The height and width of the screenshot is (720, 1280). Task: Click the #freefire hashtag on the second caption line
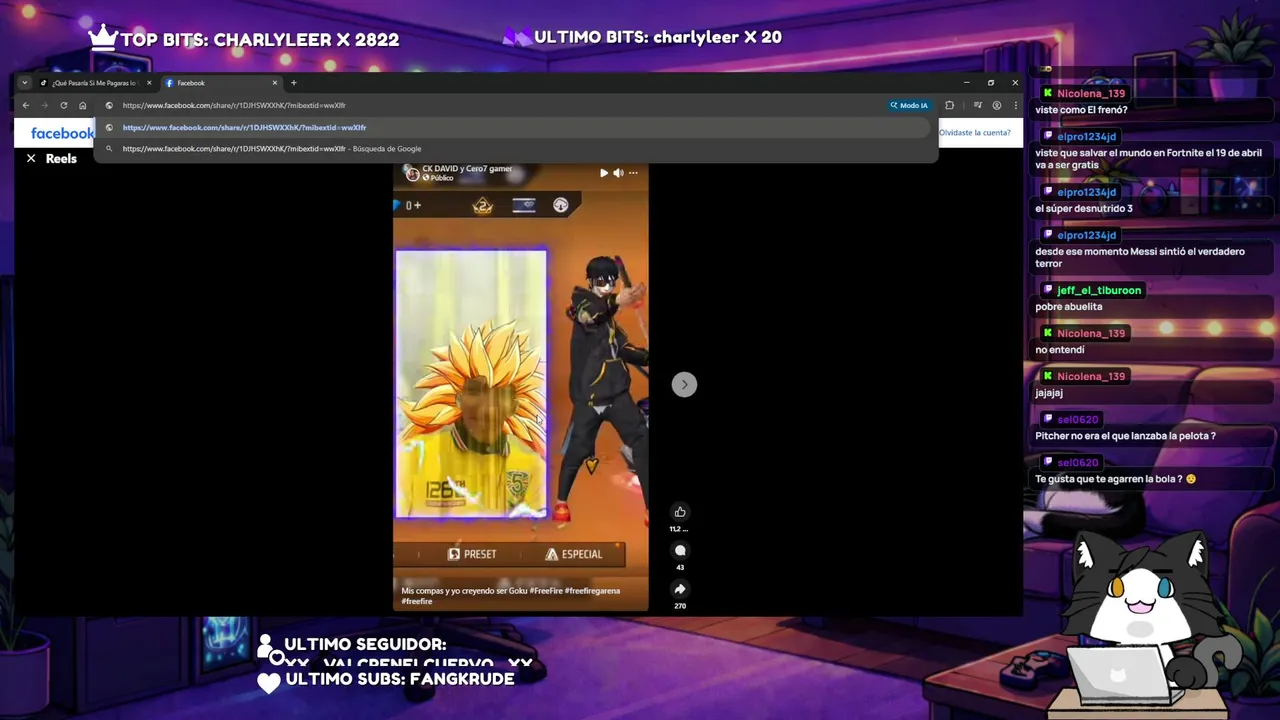[417, 602]
